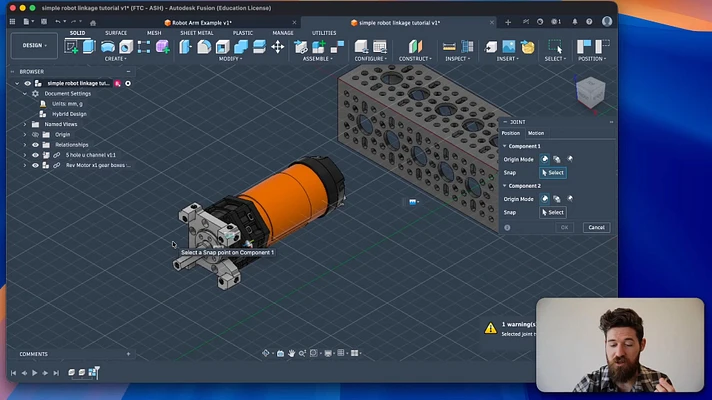Image resolution: width=712 pixels, height=400 pixels.
Task: Hide the Rev Motor x1 gear boxes component
Action: pos(35,166)
